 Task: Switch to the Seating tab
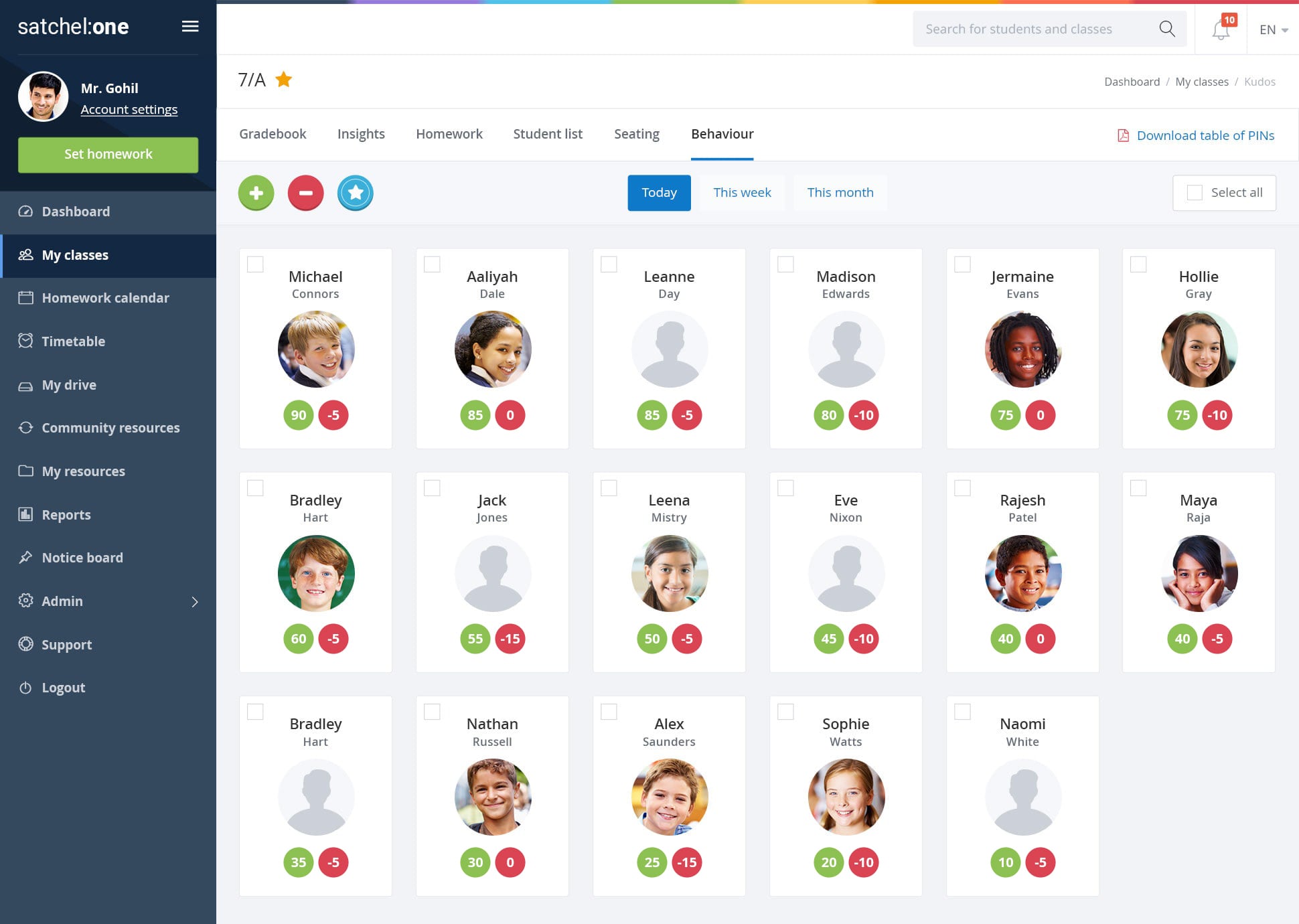[x=635, y=133]
